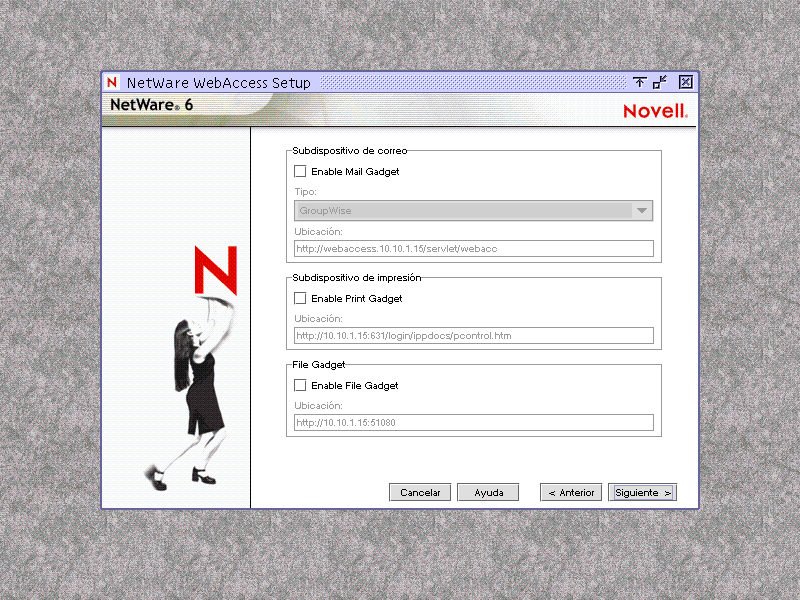Open help with the Ayuda button
This screenshot has height=600, width=800.
[x=488, y=492]
